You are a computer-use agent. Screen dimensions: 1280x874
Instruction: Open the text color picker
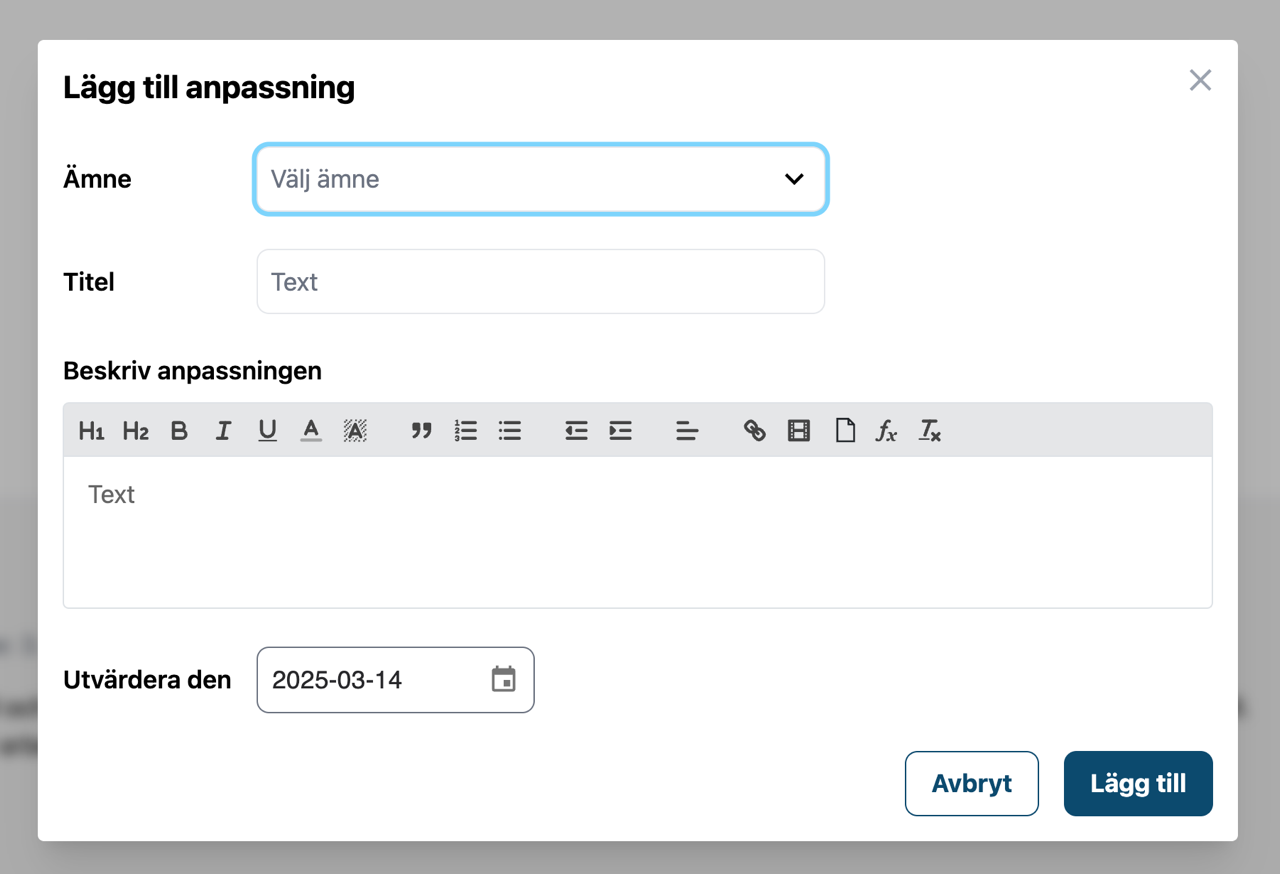[311, 431]
